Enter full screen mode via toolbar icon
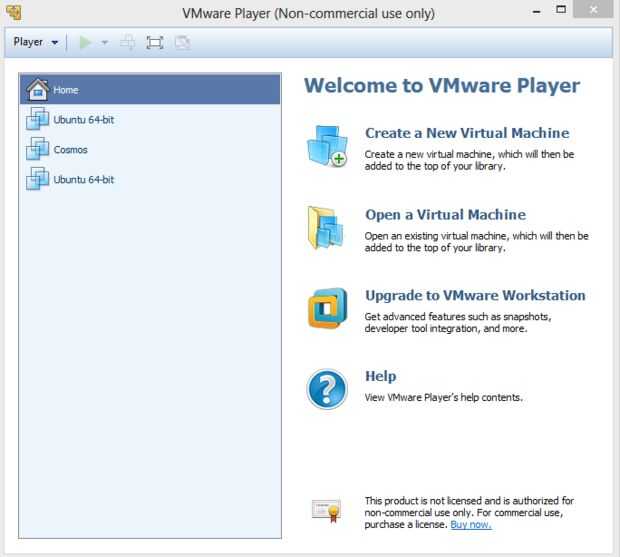Image resolution: width=620 pixels, height=557 pixels. [155, 42]
